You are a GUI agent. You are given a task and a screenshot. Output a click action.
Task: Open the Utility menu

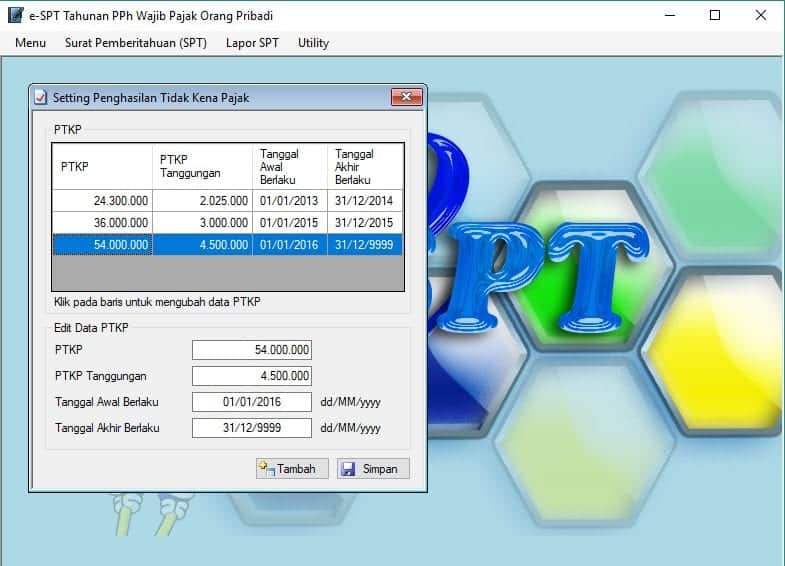tap(313, 43)
